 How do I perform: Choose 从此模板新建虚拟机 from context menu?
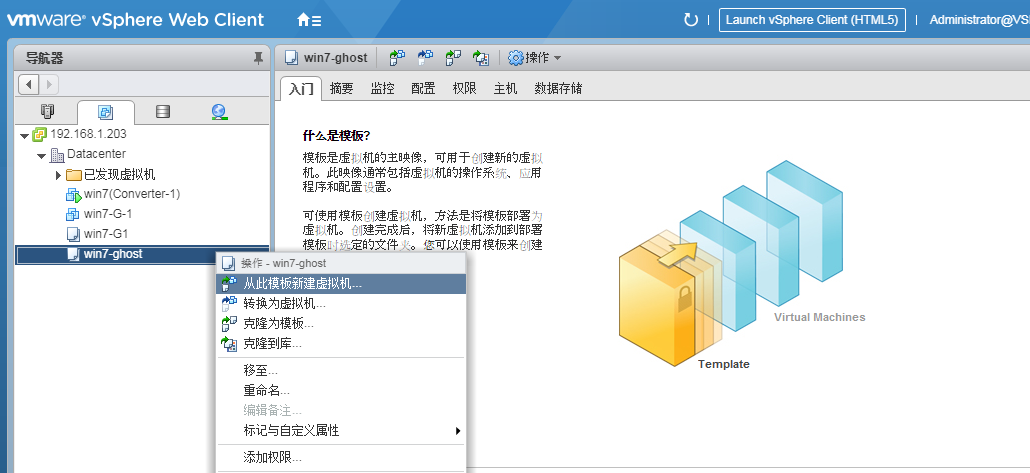[x=341, y=284]
